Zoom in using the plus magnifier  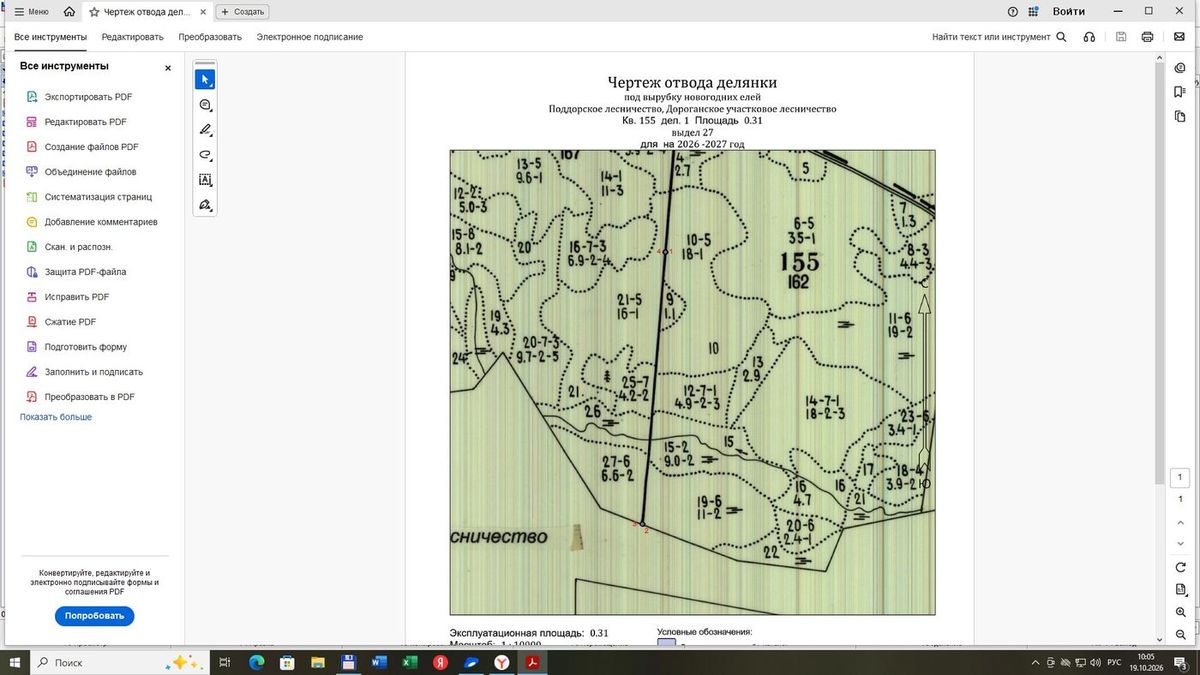pos(1181,612)
